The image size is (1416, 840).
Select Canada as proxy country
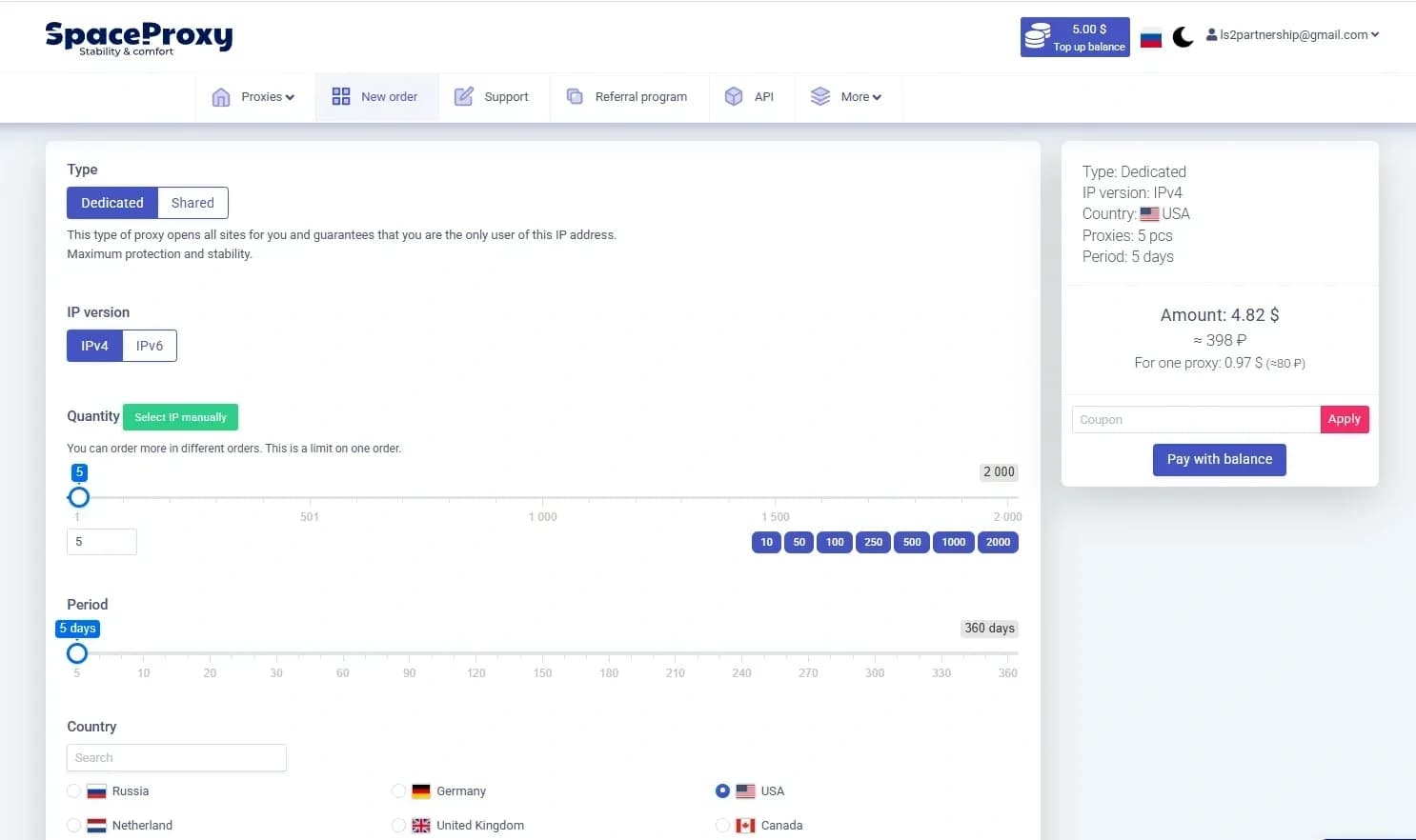tap(722, 825)
